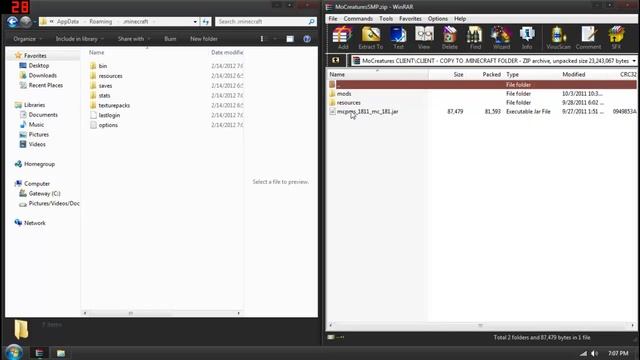The width and height of the screenshot is (640, 360).
Task: Select the parent folder row in WinRAR
Action: (x=482, y=84)
